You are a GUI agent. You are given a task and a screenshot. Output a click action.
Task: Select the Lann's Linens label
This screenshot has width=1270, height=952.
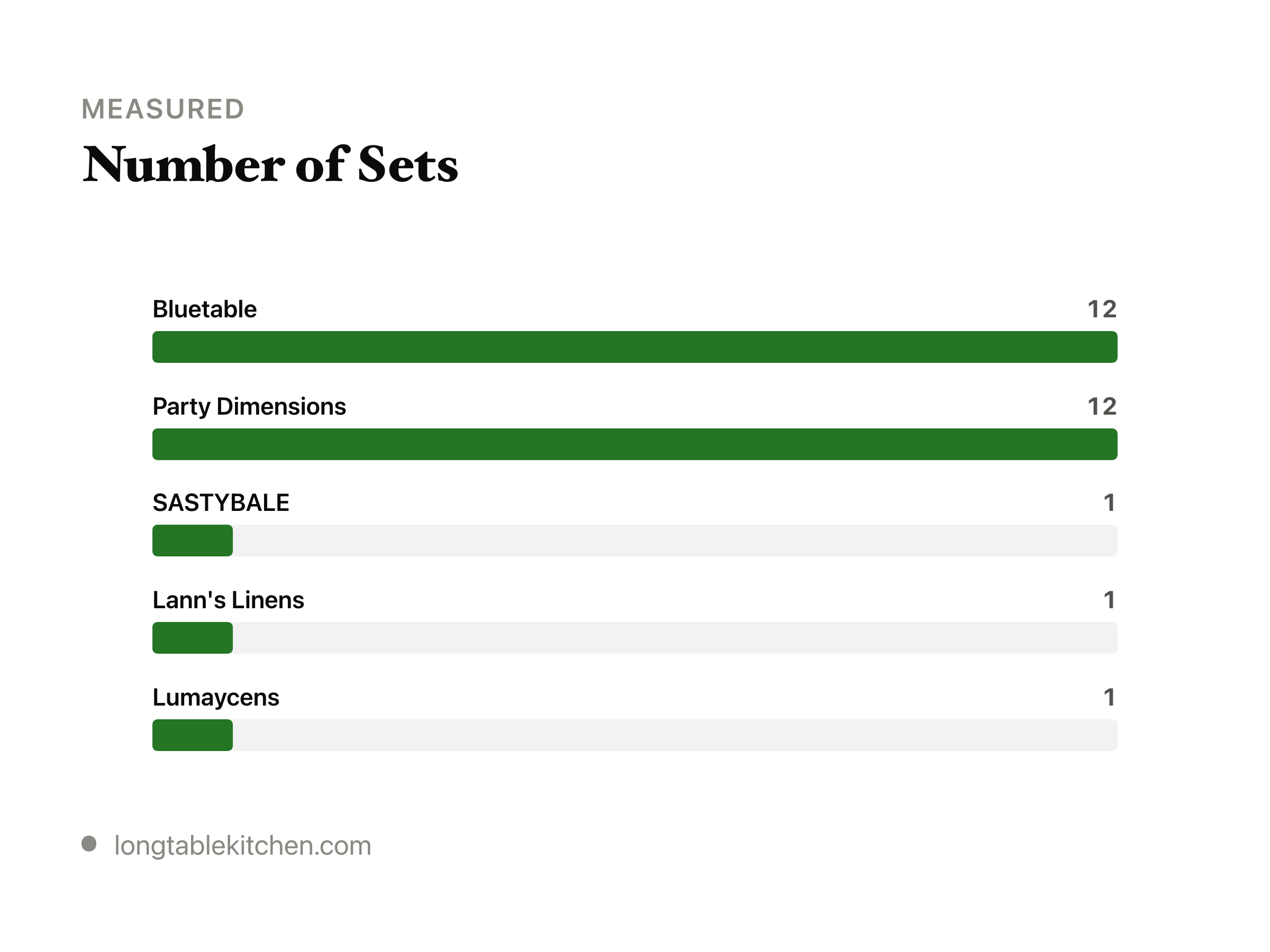pyautogui.click(x=229, y=600)
